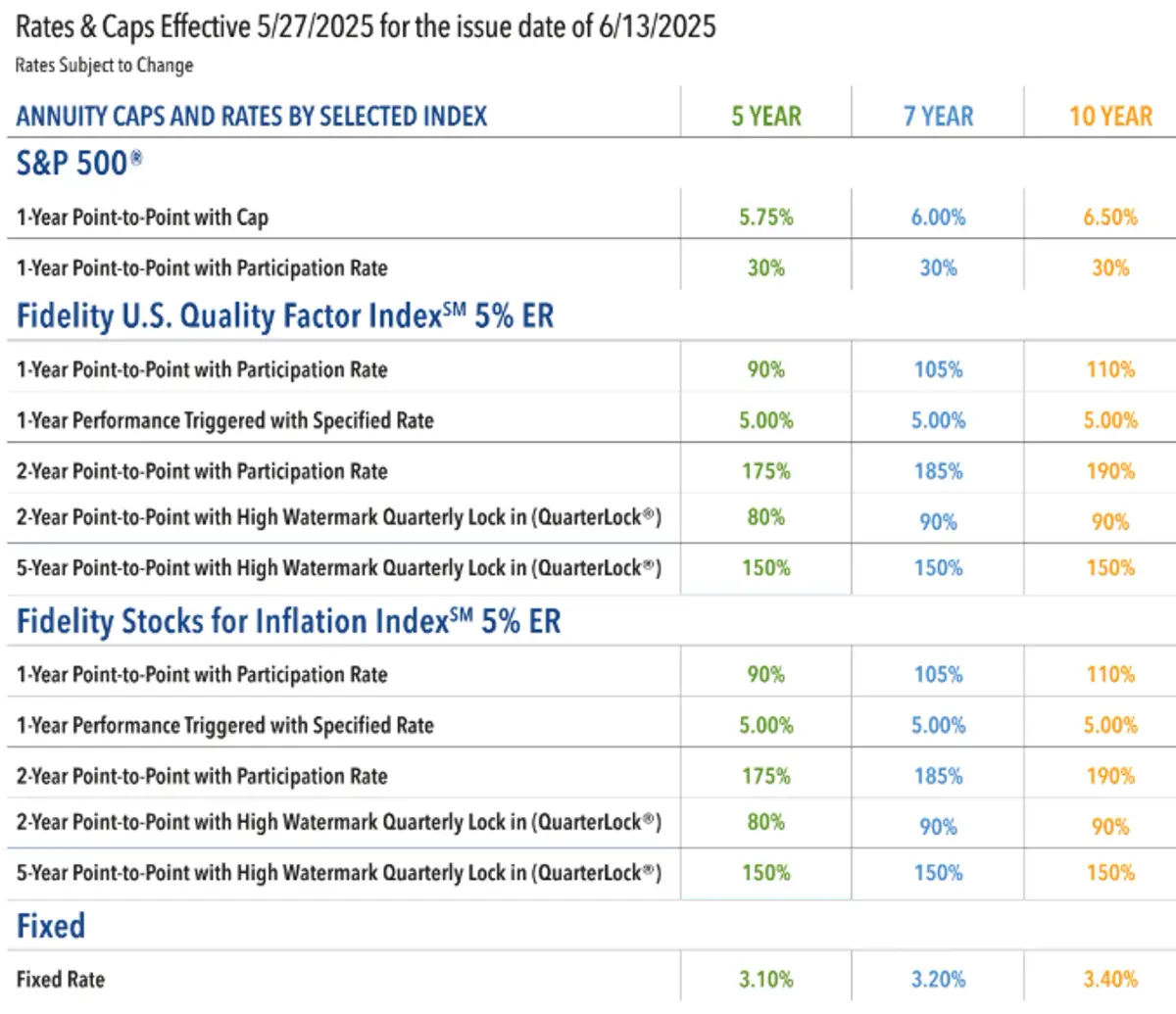Click the "Rates & Caps Effective 5/27/2025" title
Screen dimensions: 1176x1014
click(x=365, y=26)
